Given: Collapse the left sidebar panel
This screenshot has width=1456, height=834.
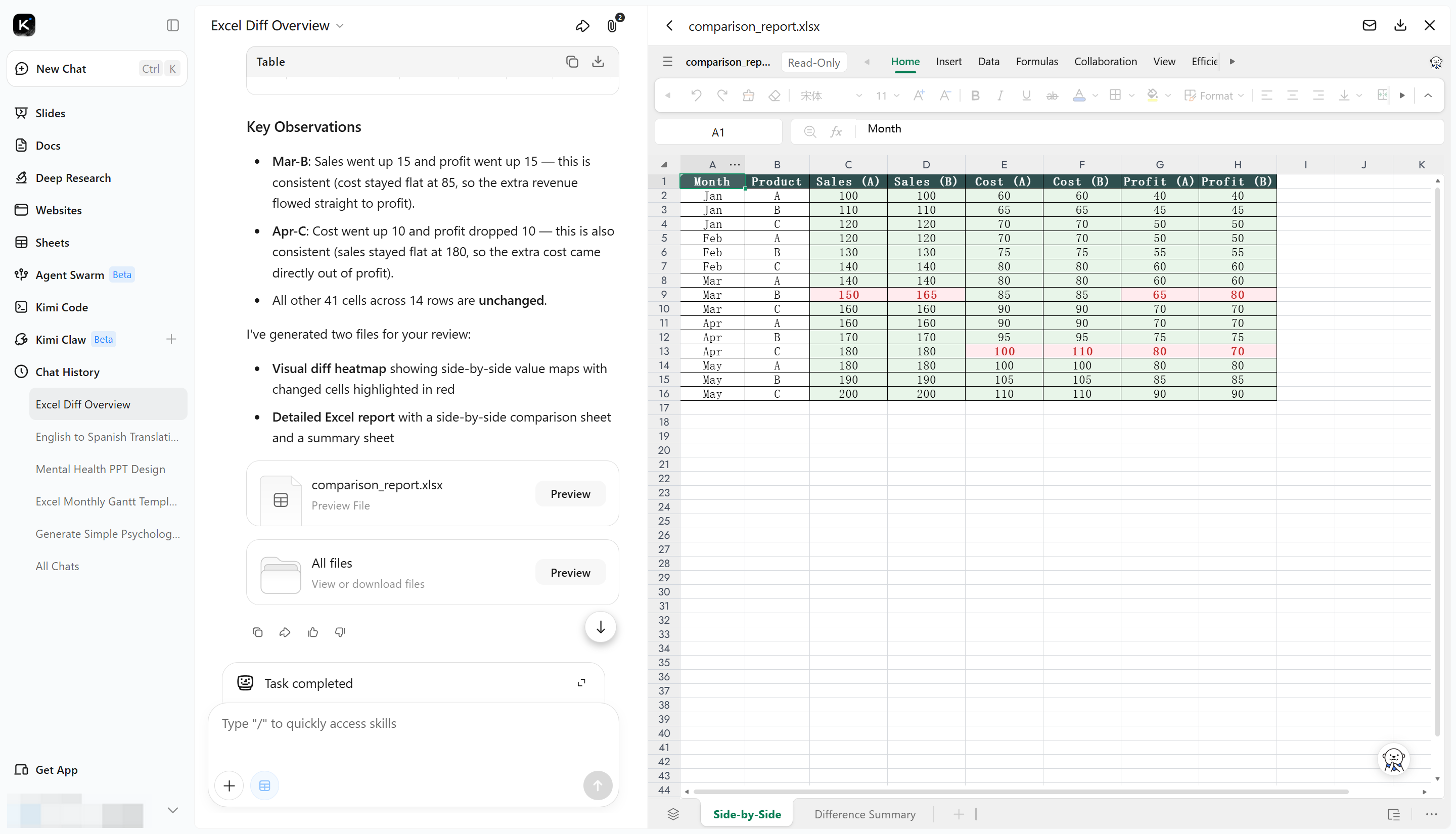Looking at the screenshot, I should pos(172,25).
